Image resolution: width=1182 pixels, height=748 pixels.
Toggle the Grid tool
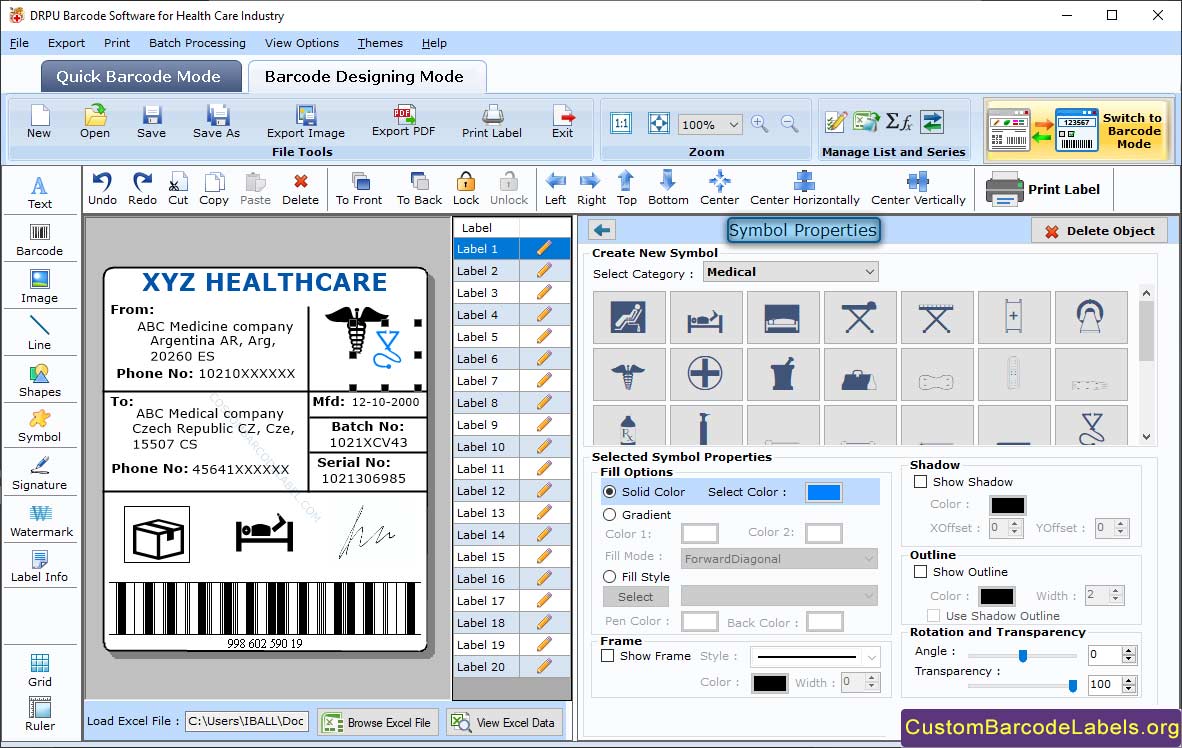(x=39, y=670)
